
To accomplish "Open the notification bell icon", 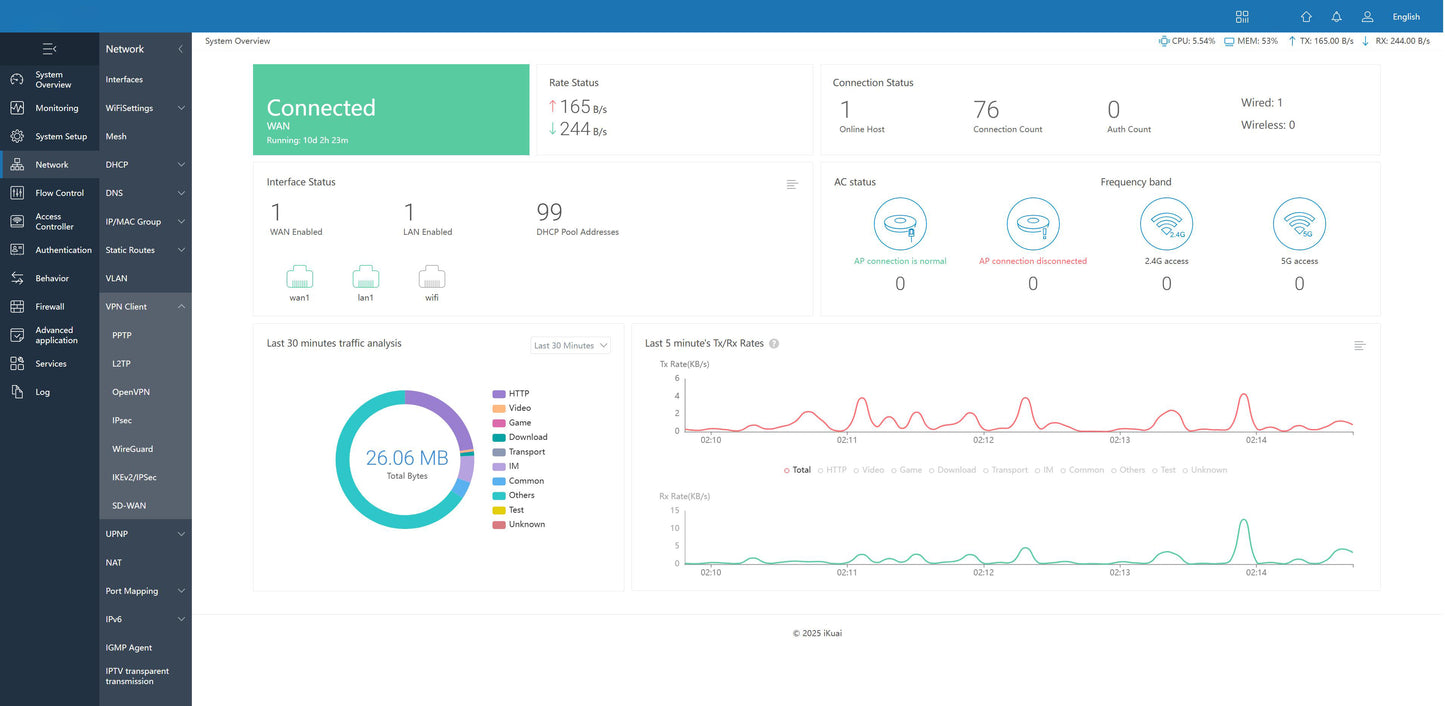I will pyautogui.click(x=1336, y=16).
